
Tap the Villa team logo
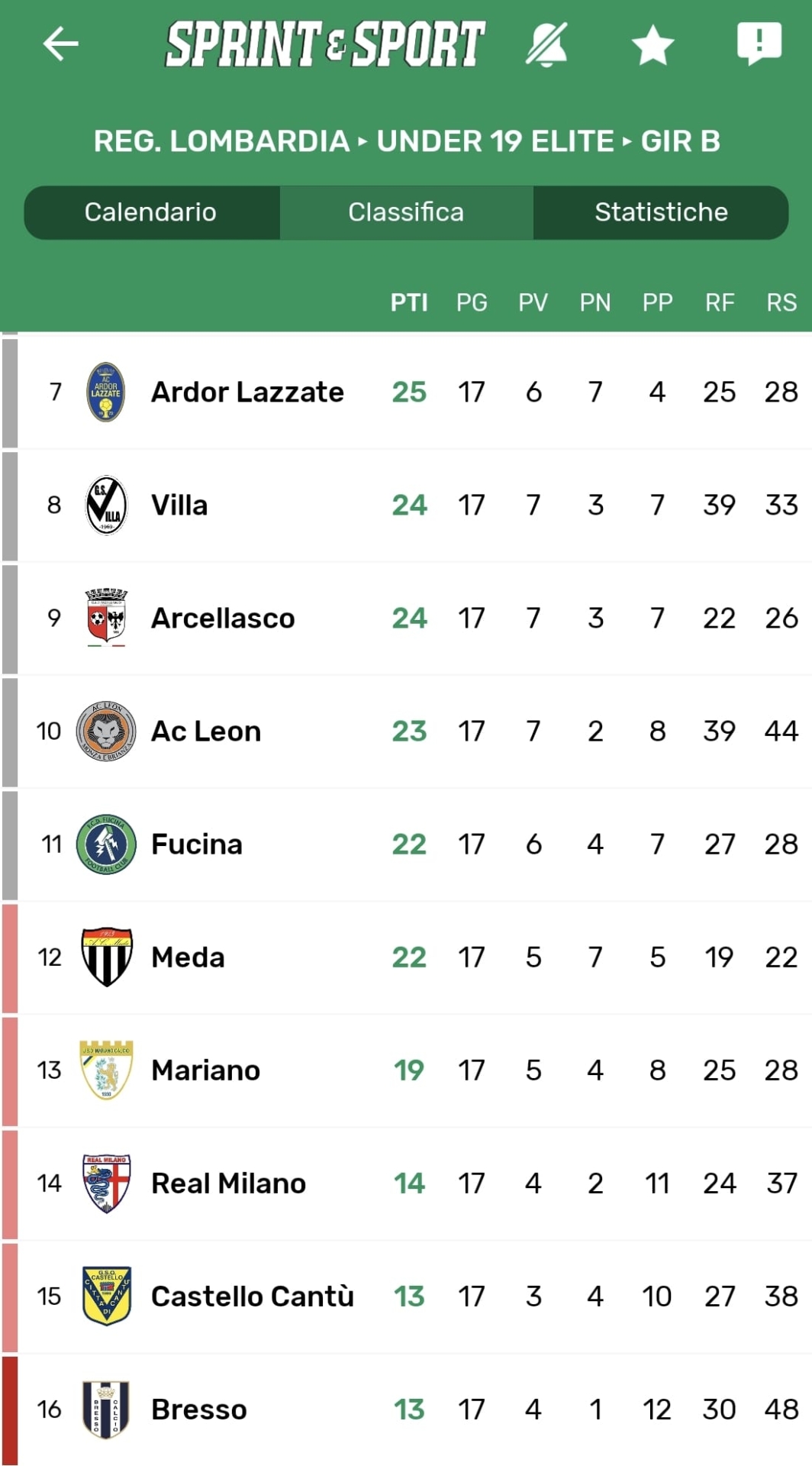(106, 505)
